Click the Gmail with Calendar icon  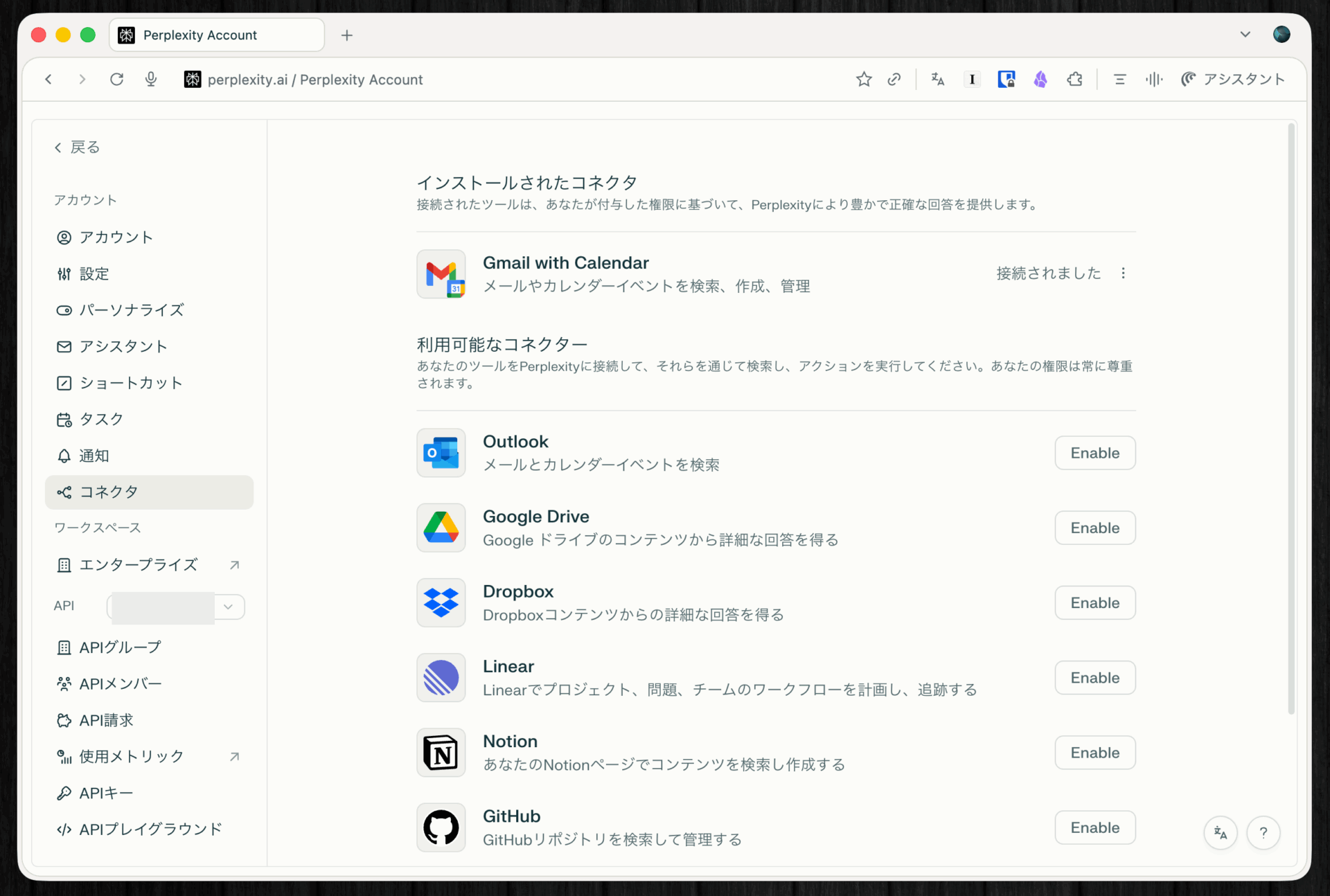441,274
